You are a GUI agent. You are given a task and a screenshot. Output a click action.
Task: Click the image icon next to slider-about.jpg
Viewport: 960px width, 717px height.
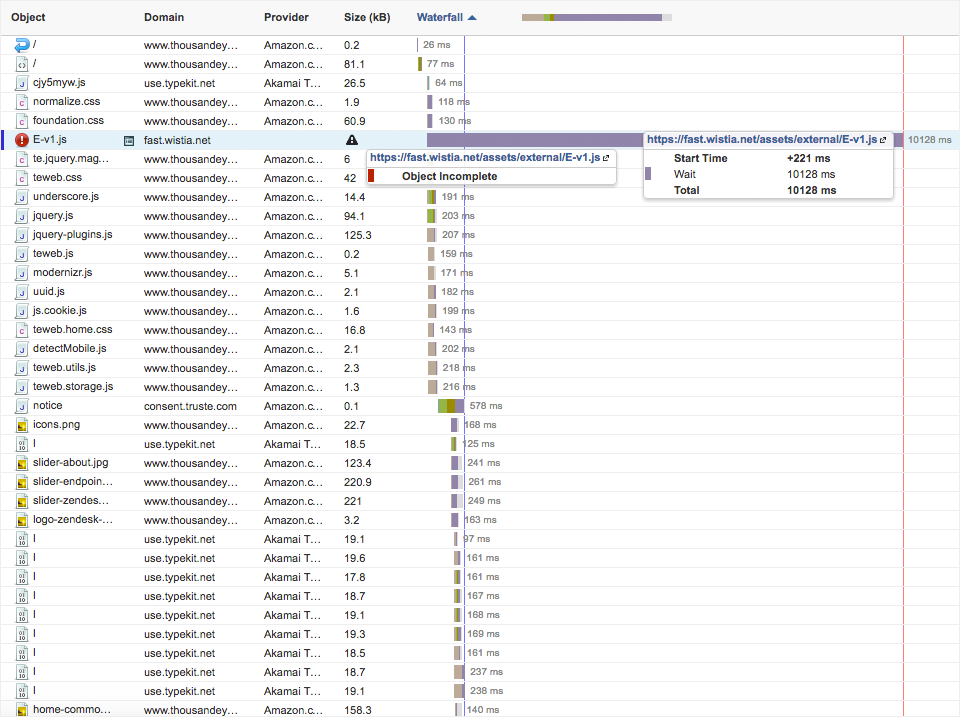[x=22, y=463]
